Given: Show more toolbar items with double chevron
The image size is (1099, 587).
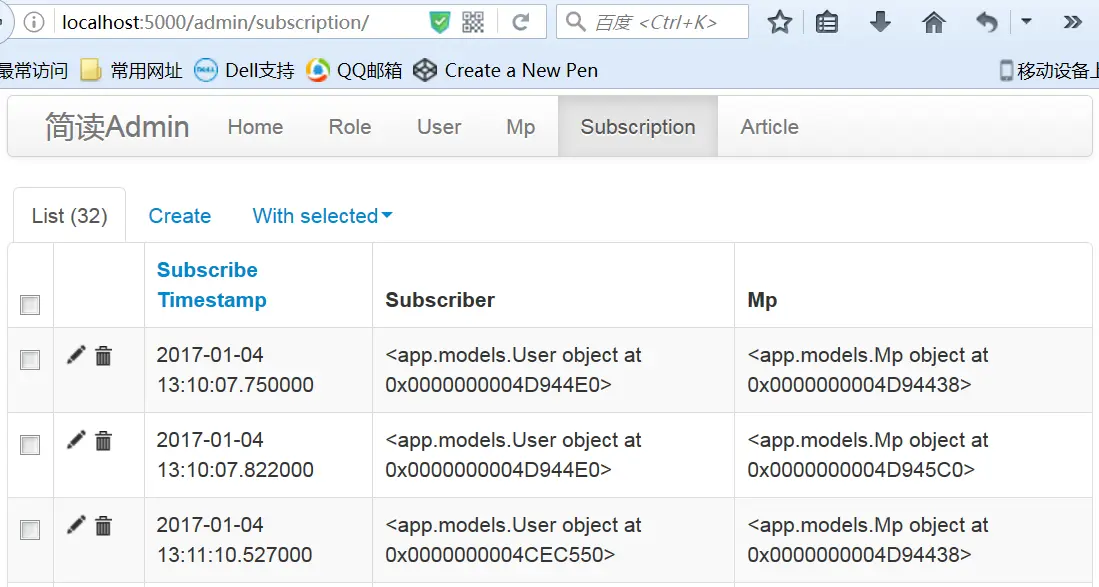Looking at the screenshot, I should point(1072,22).
